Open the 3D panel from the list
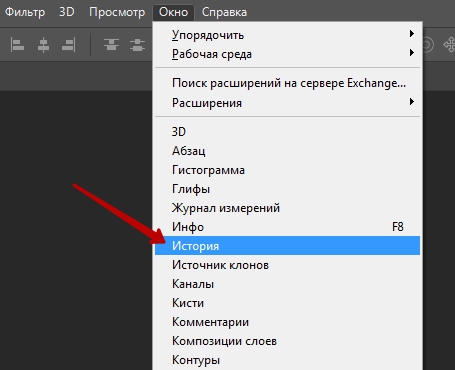 [287, 132]
